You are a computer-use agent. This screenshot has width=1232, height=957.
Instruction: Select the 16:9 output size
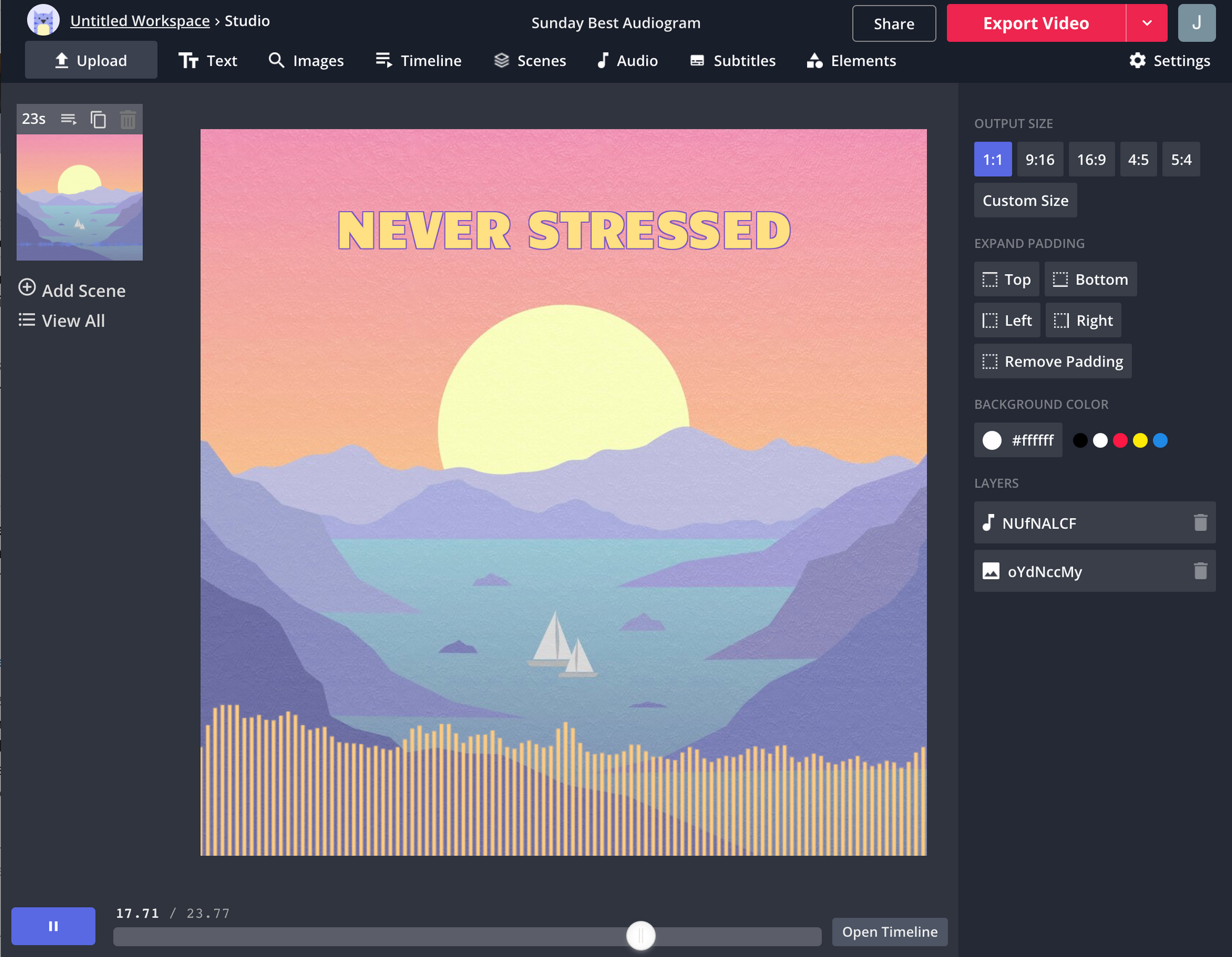pos(1091,160)
